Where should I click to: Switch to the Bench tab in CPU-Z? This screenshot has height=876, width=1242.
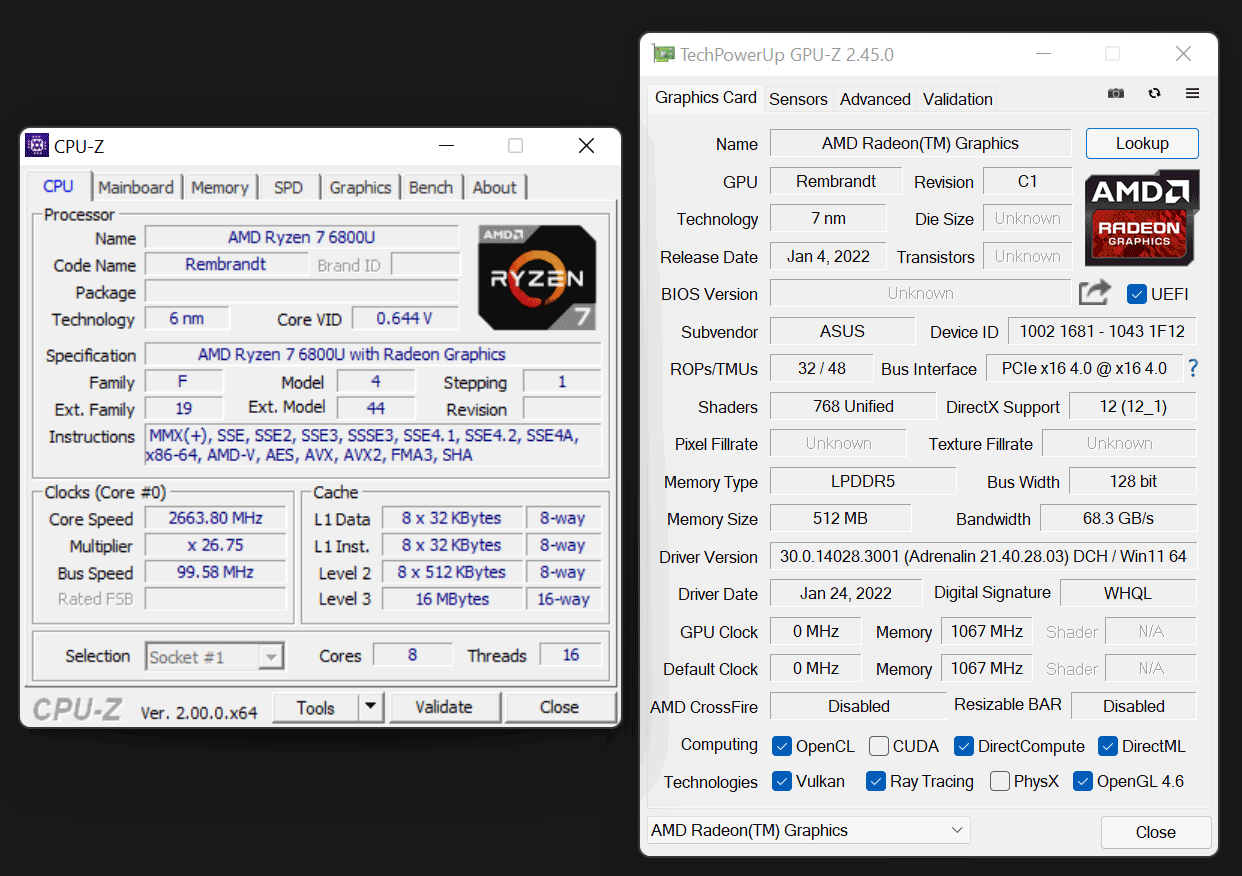click(x=431, y=187)
